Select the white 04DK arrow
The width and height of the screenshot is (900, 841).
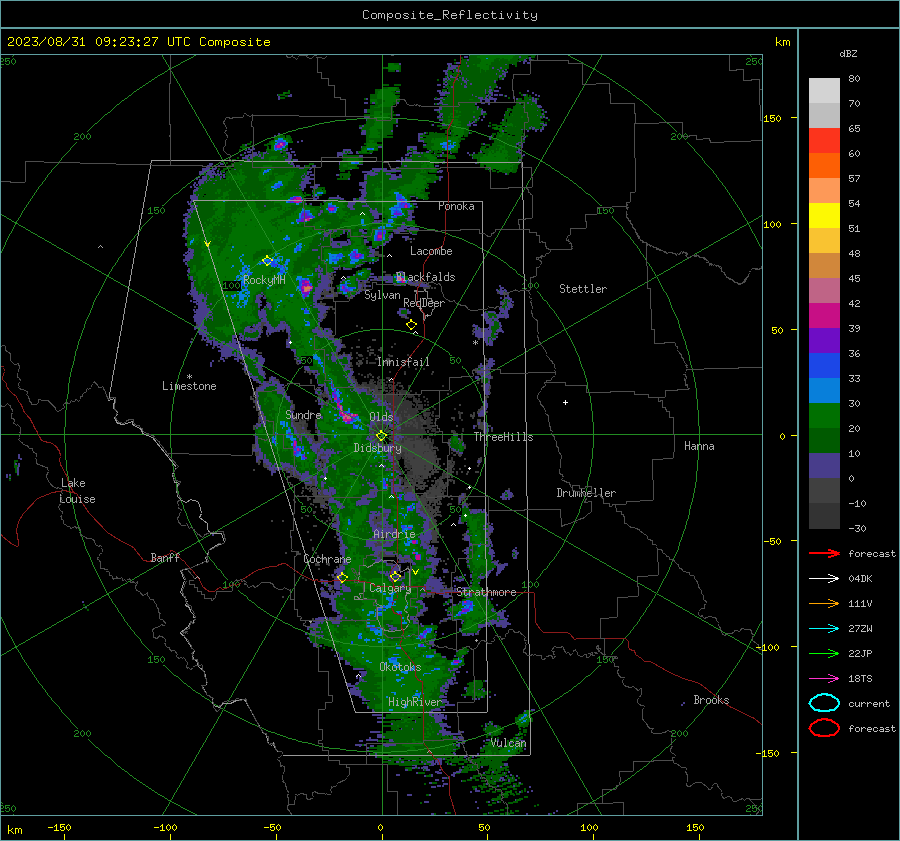[824, 579]
